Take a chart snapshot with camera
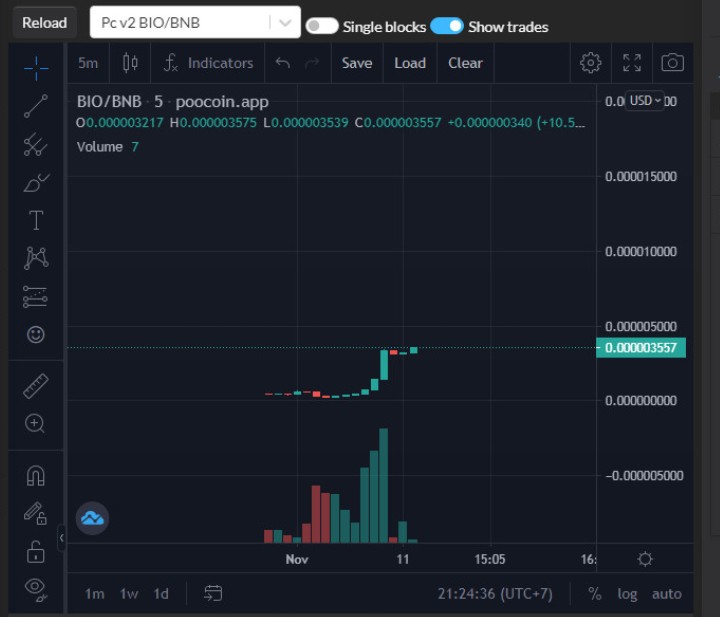 pyautogui.click(x=672, y=63)
